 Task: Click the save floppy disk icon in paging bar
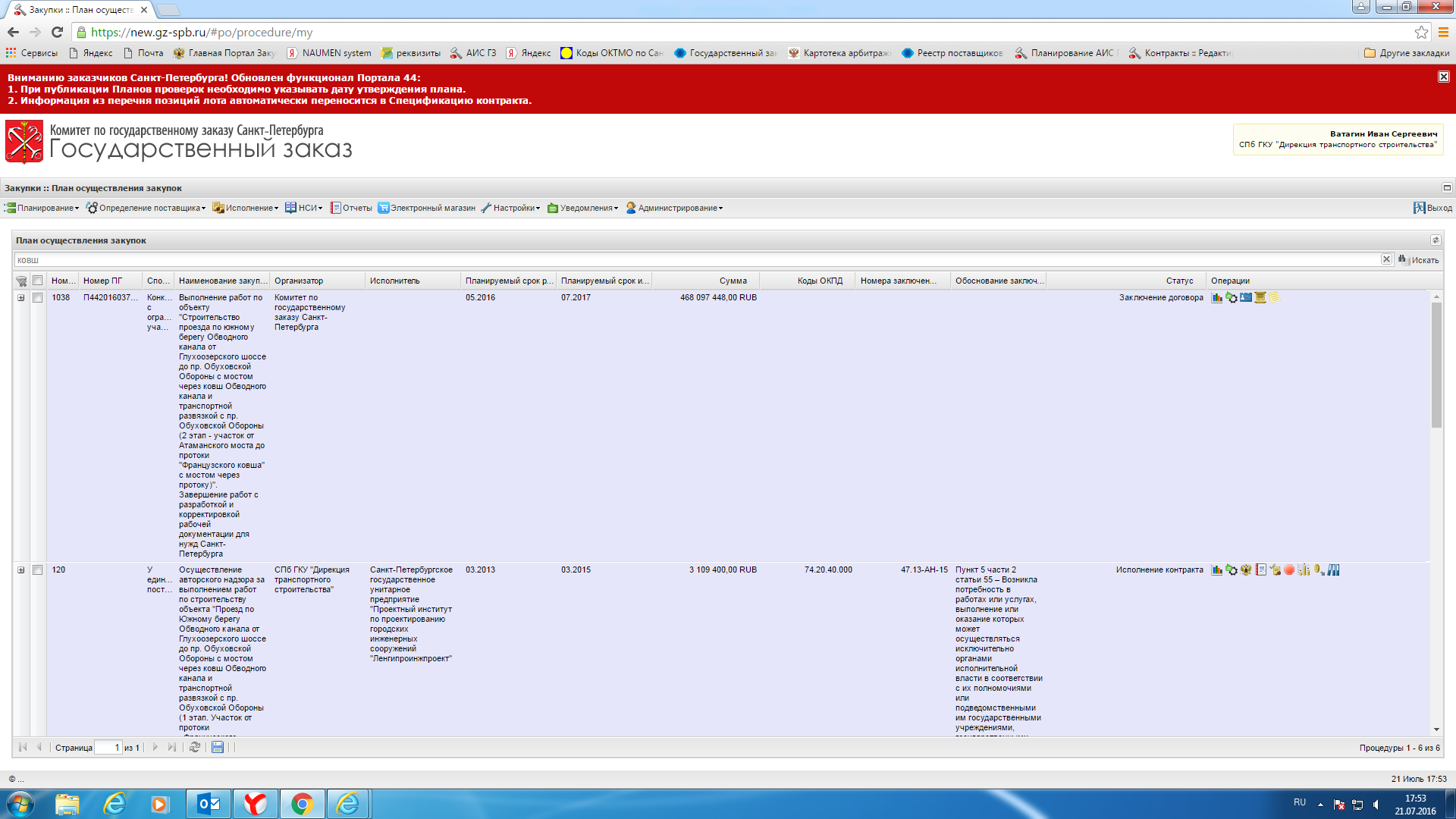coord(218,748)
